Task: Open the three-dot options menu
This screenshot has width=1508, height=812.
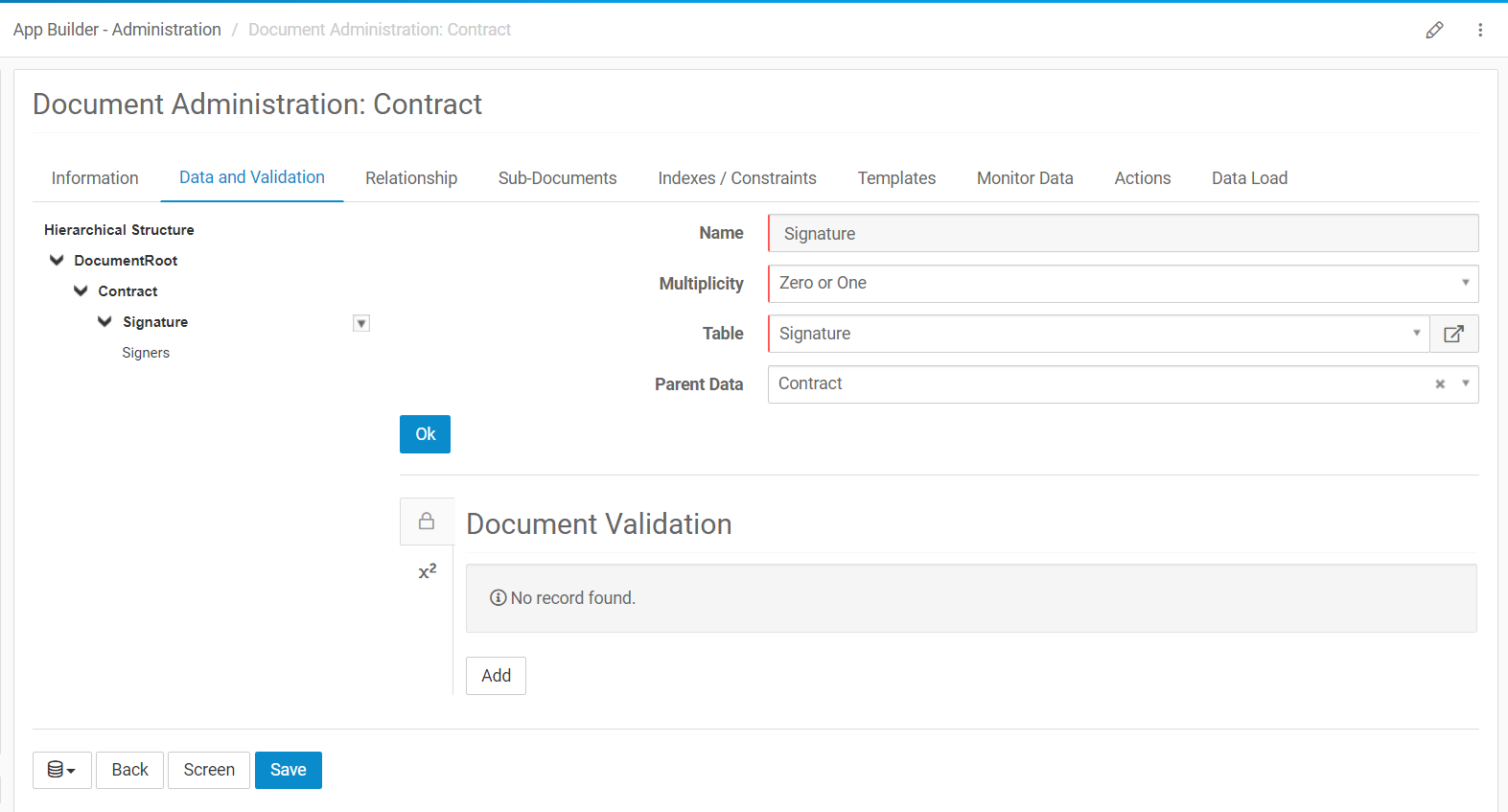Action: pos(1480,30)
